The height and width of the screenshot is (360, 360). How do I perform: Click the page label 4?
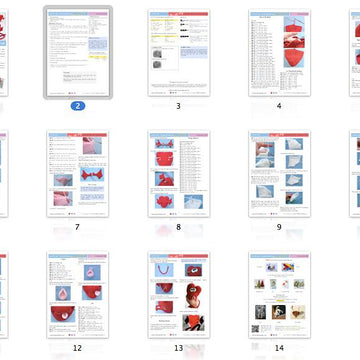point(279,106)
